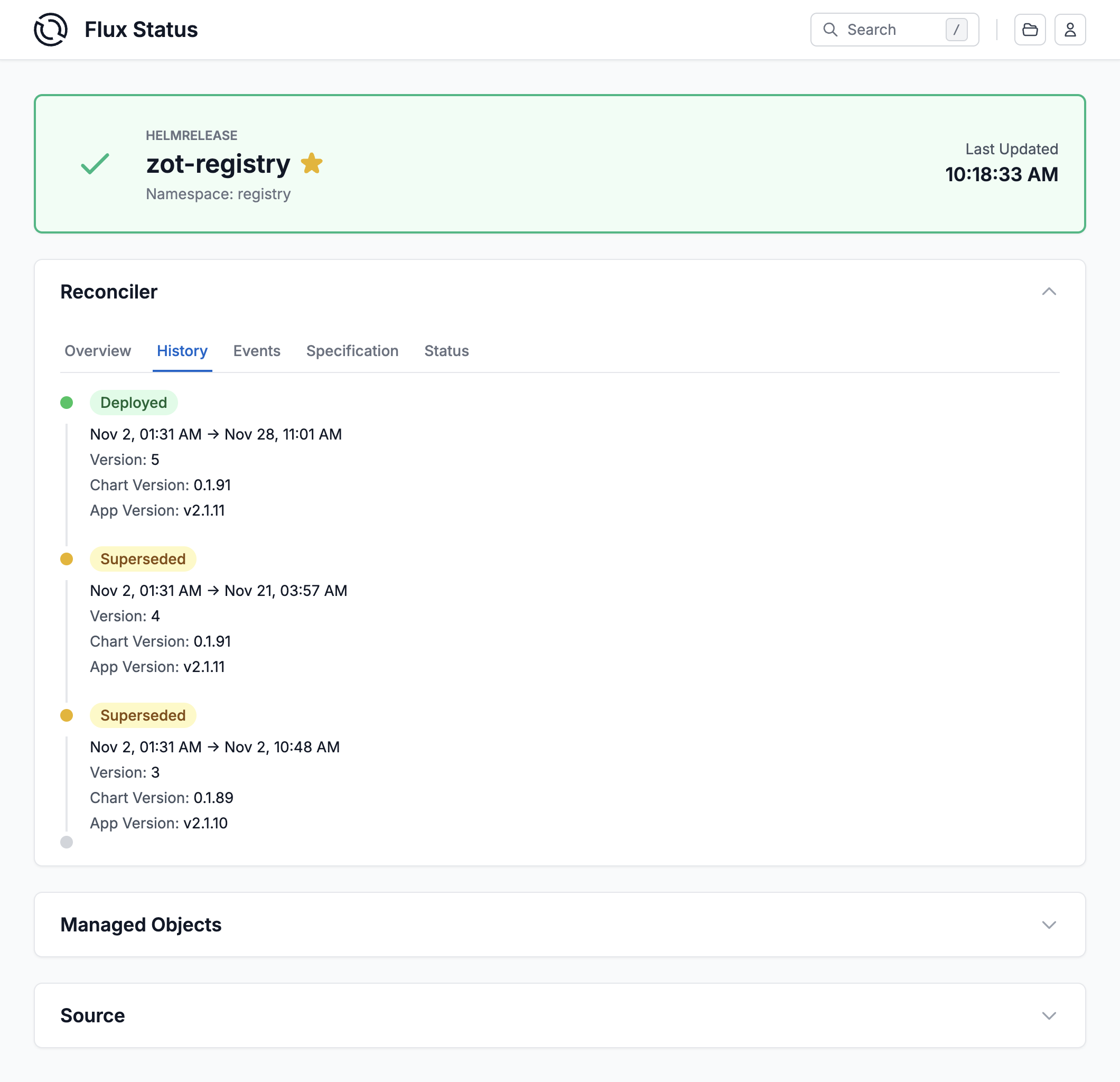Viewport: 1120px width, 1082px height.
Task: Open the folder browse icon button
Action: (x=1029, y=30)
